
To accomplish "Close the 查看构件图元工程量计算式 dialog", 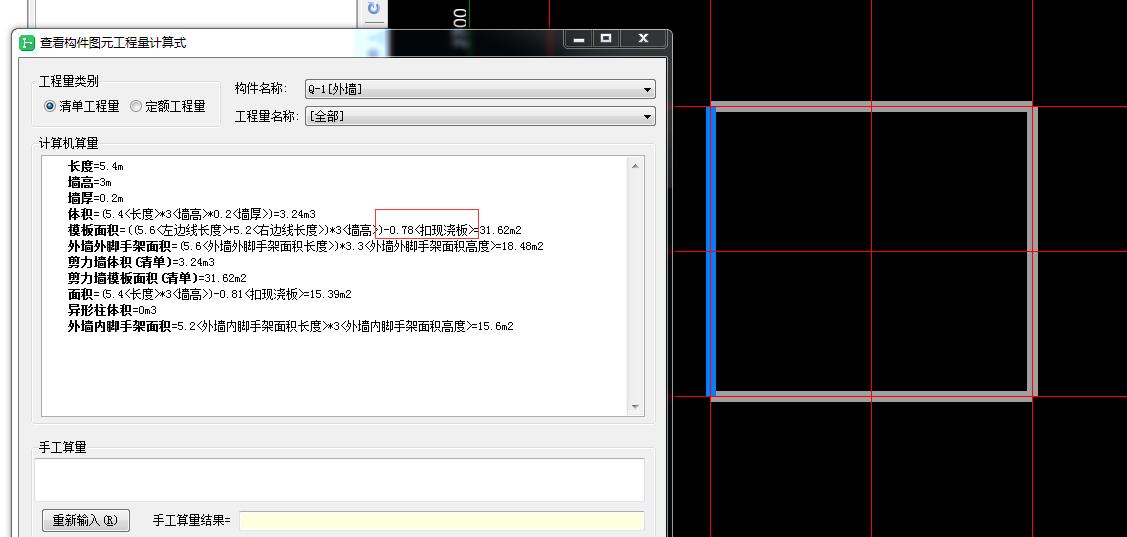I will tap(643, 39).
